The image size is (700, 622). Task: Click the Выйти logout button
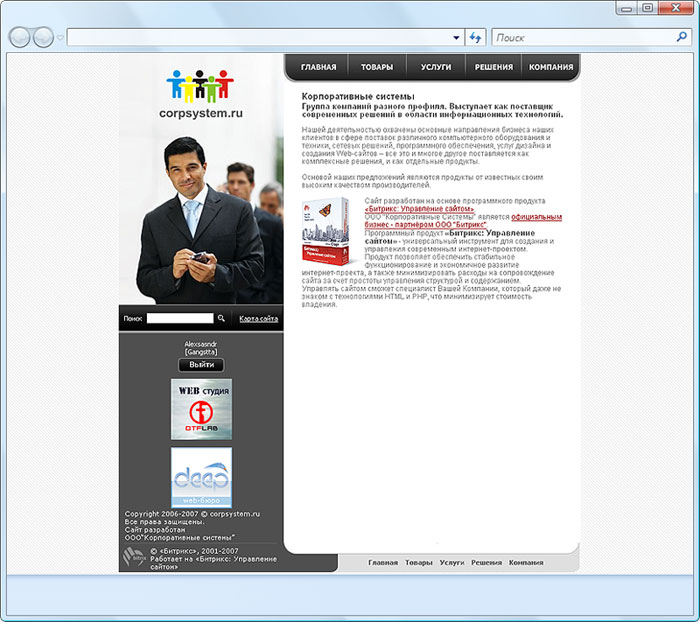tap(201, 365)
